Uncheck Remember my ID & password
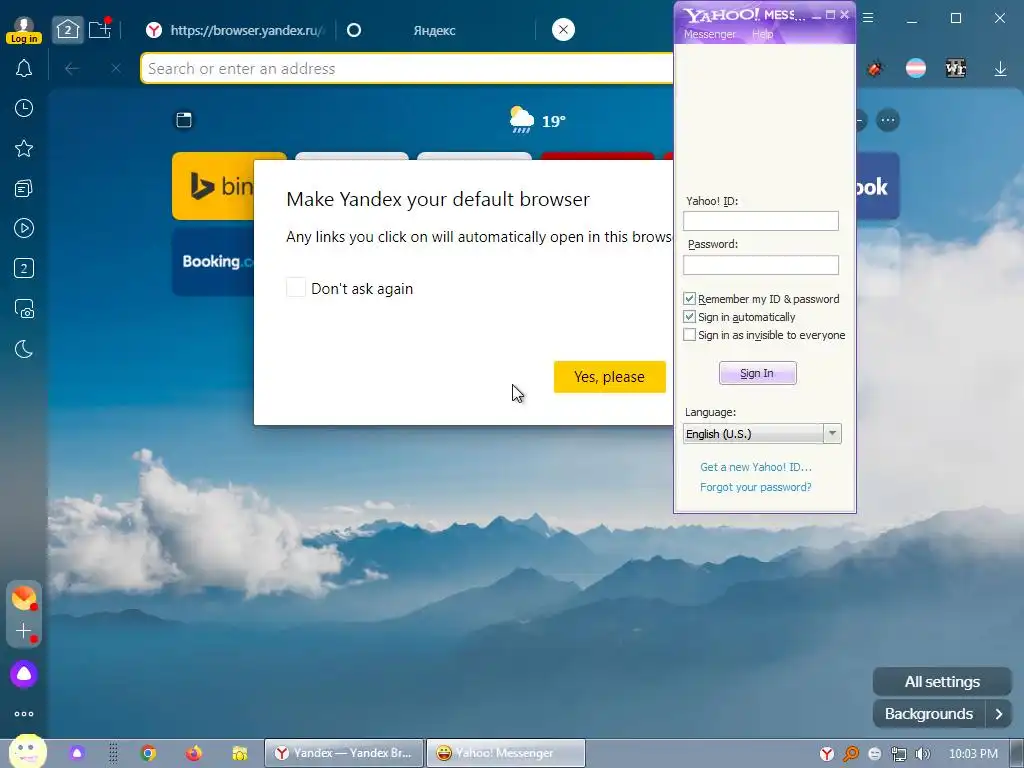 (689, 298)
